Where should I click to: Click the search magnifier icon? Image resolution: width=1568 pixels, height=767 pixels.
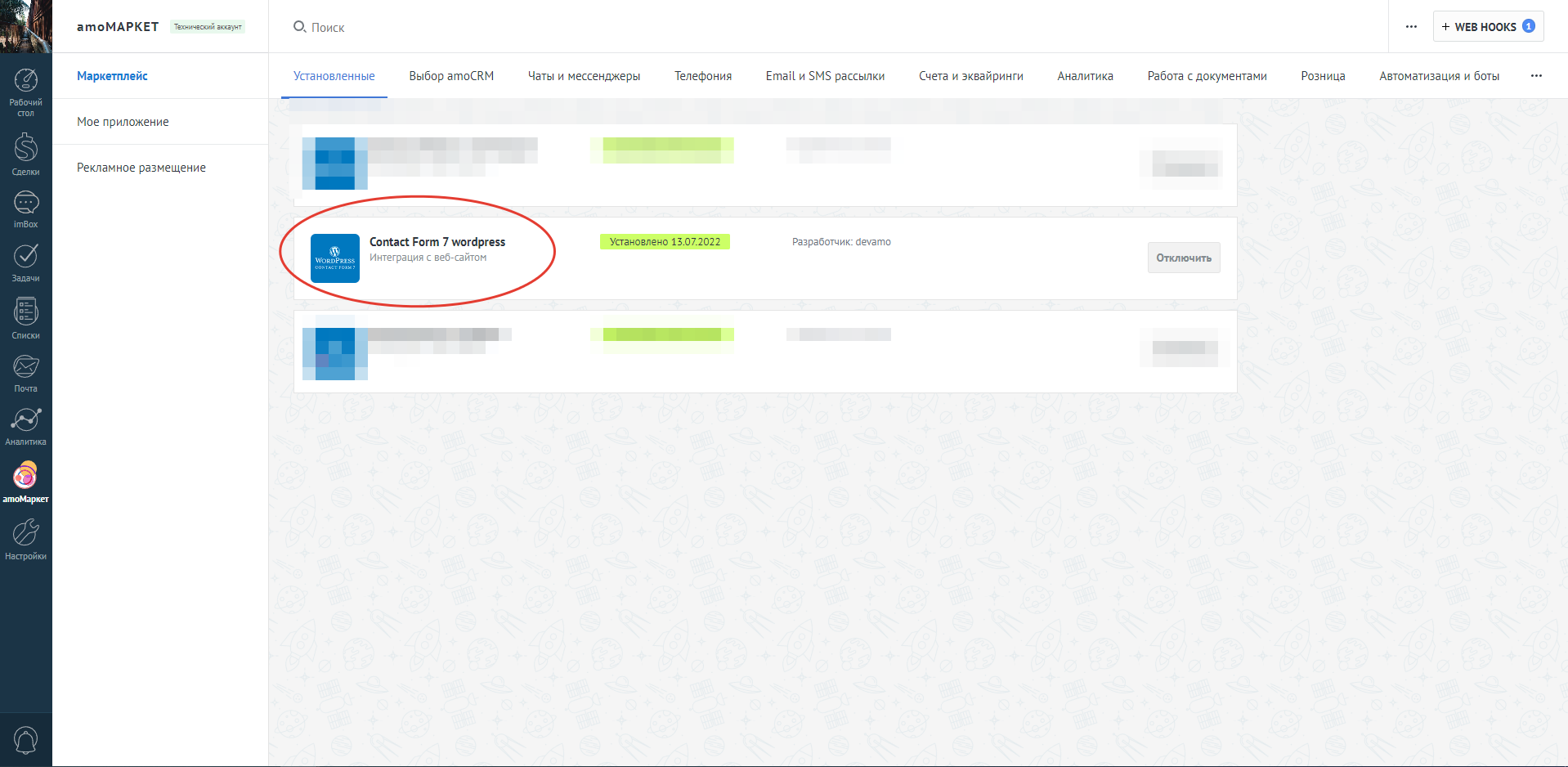[298, 26]
